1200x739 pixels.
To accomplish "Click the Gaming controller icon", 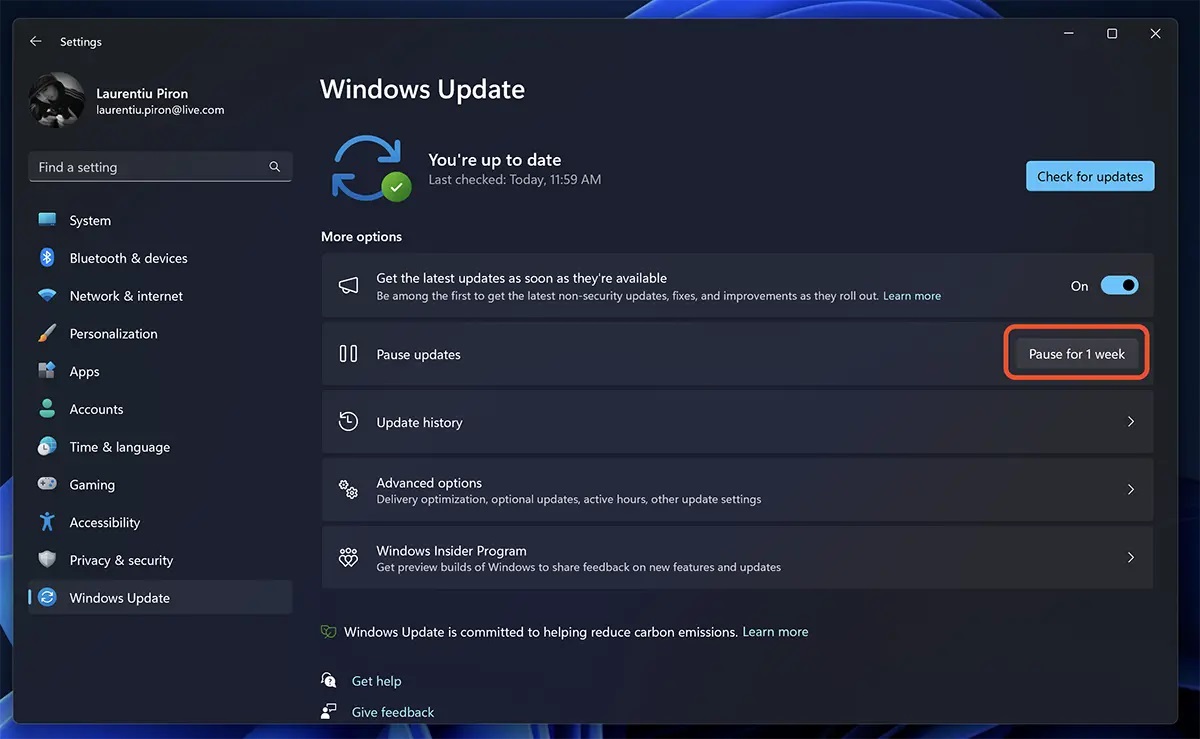I will coord(47,484).
